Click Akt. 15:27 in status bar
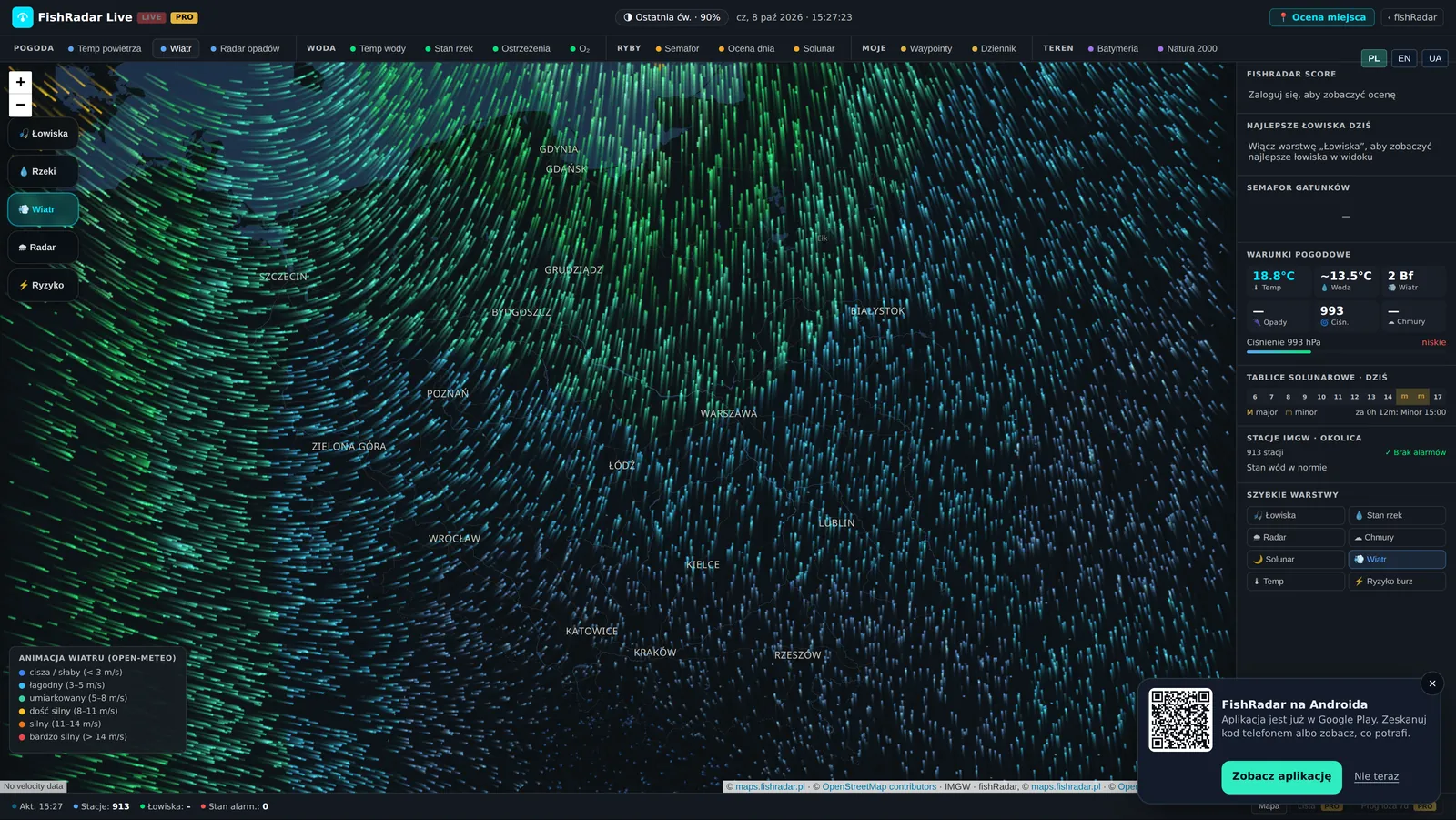The image size is (1456, 820). click(x=37, y=806)
